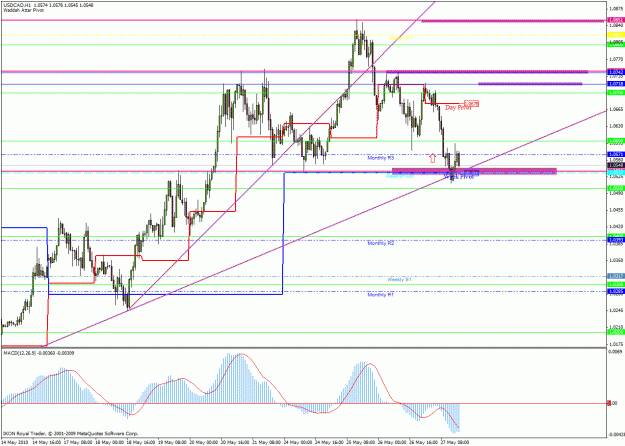
Task: Click the 'Monthly R2' line label
Action: point(381,243)
